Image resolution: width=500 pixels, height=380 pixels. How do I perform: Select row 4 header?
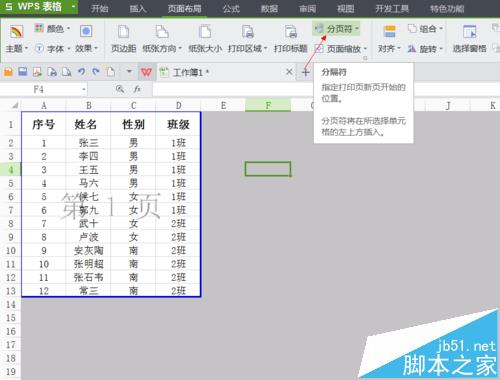coord(11,170)
